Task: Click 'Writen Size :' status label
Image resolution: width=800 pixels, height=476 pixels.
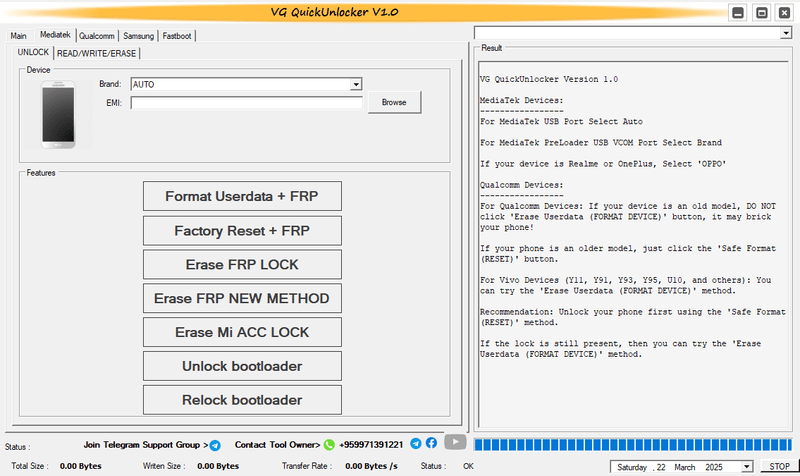Action: tap(162, 466)
